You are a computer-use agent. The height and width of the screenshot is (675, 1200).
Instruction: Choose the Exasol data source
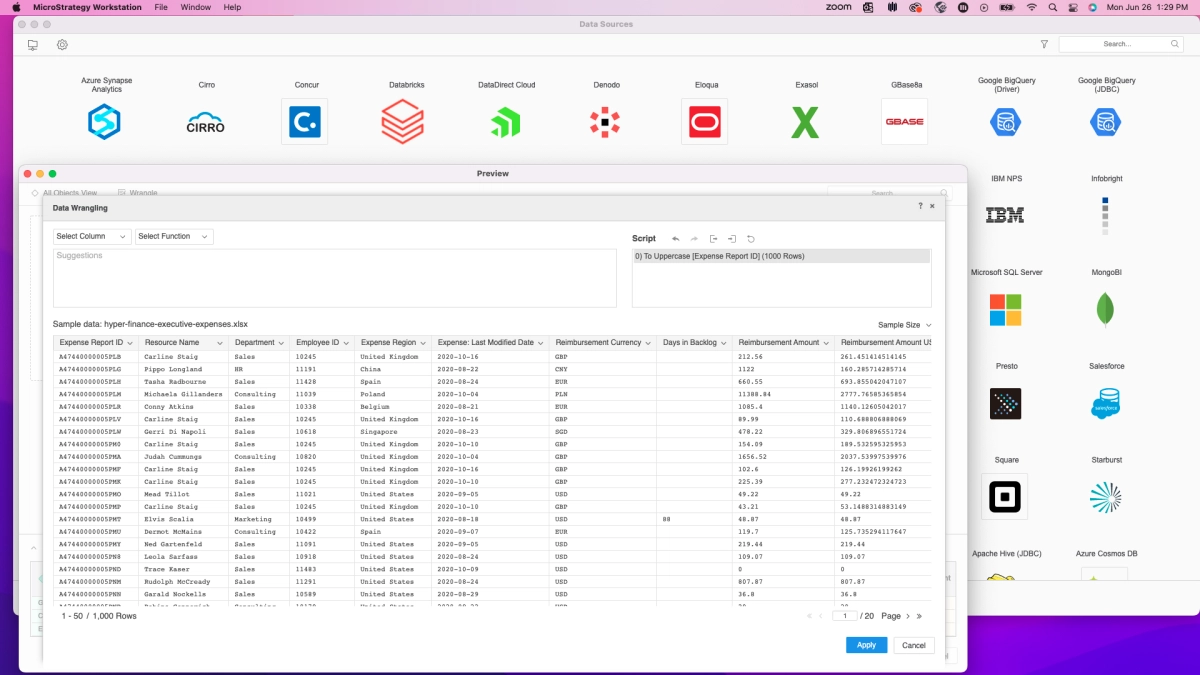pos(805,122)
